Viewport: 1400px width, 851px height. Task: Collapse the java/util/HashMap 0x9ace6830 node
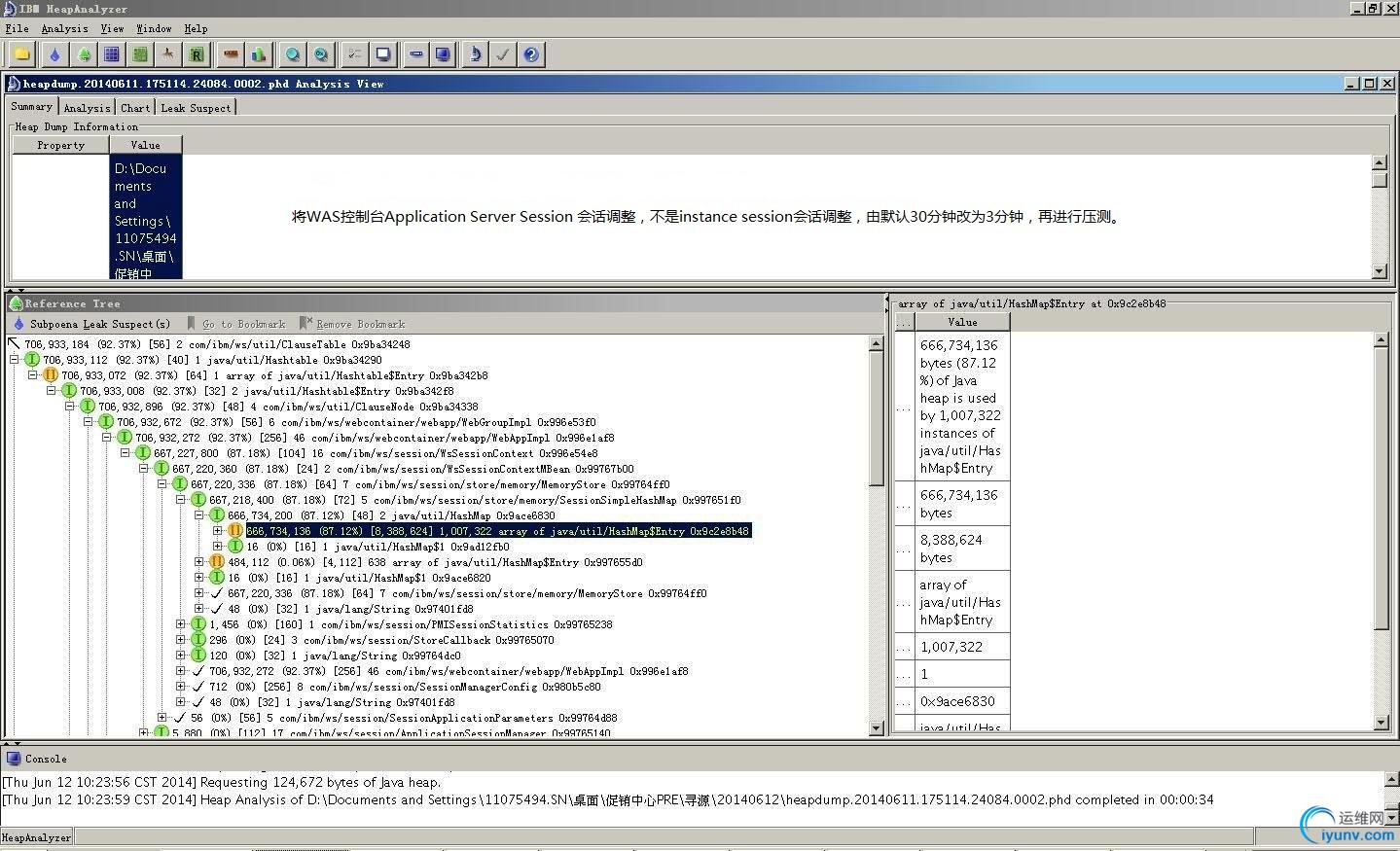[199, 515]
